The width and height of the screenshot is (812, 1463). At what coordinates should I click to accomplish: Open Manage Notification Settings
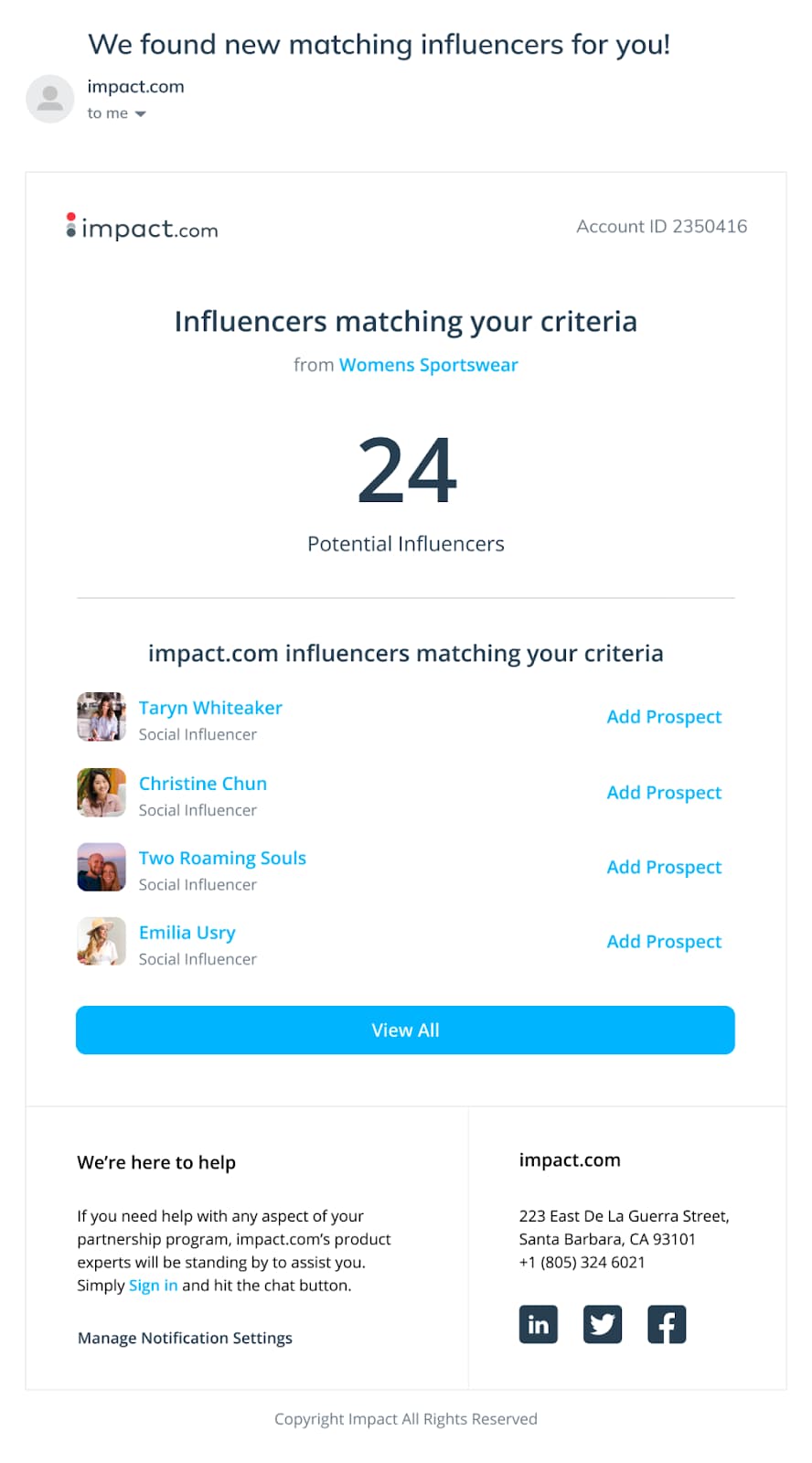click(x=185, y=1339)
